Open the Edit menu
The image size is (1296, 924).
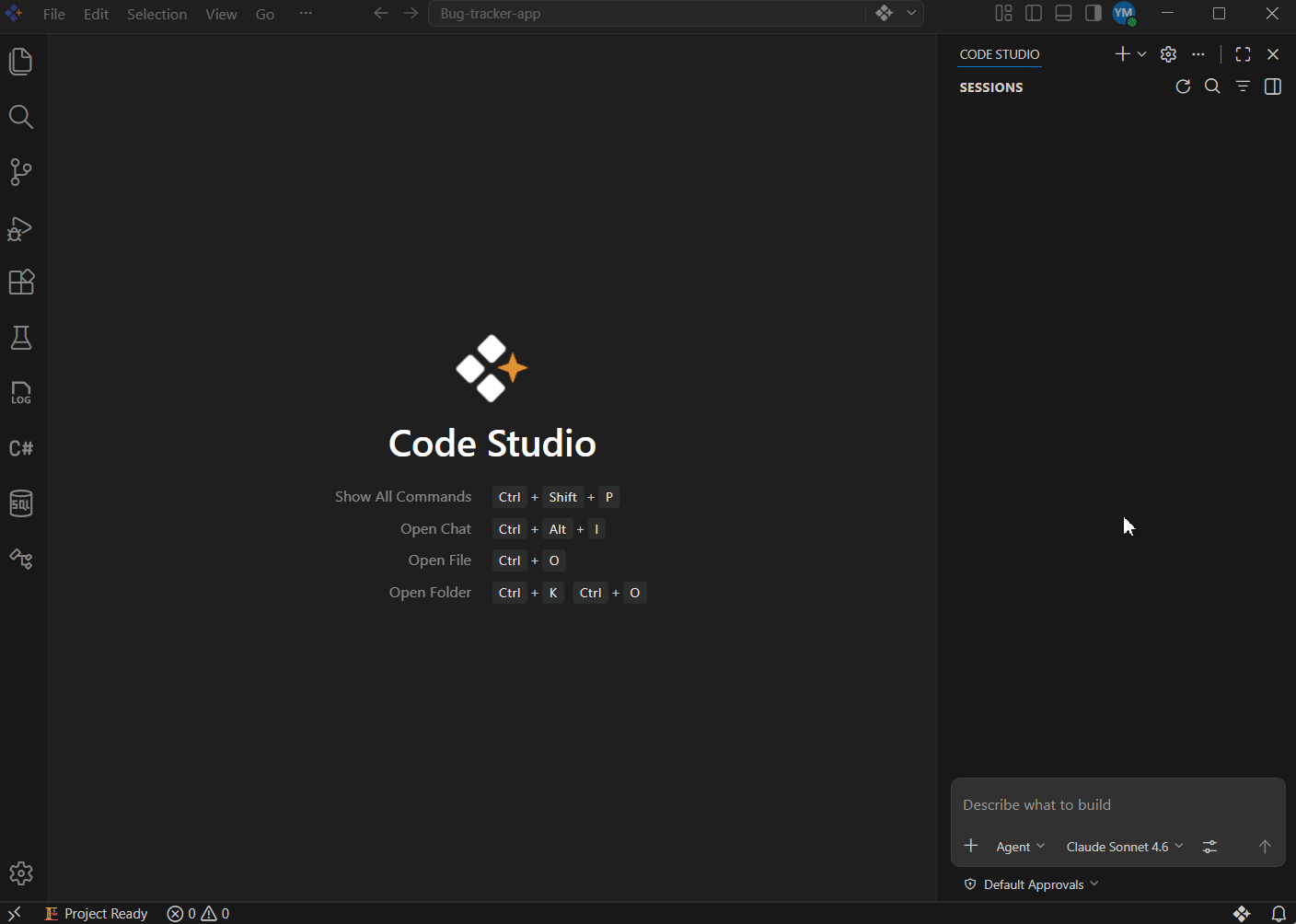click(x=96, y=14)
